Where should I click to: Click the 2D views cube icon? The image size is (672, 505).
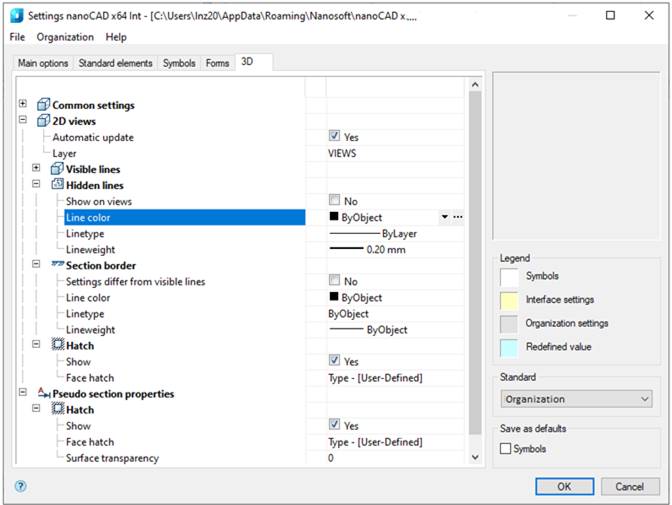pyautogui.click(x=42, y=121)
